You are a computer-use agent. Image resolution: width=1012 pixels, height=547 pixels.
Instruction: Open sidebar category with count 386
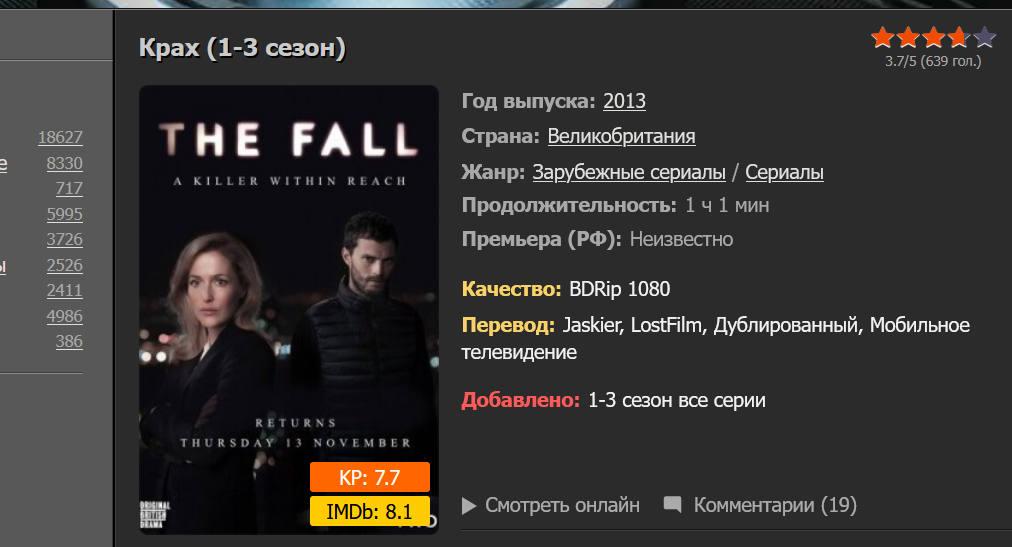pos(69,341)
